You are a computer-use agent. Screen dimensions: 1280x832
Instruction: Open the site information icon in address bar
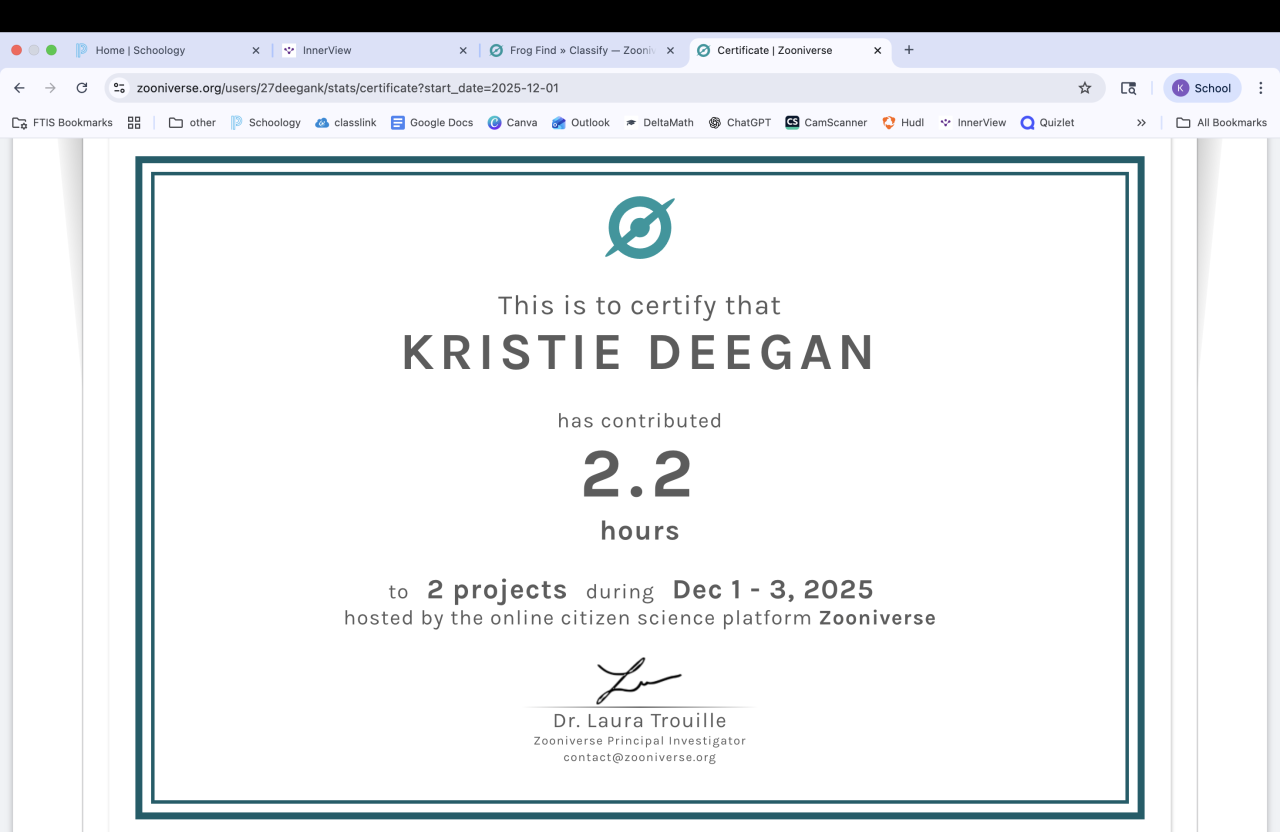point(120,88)
